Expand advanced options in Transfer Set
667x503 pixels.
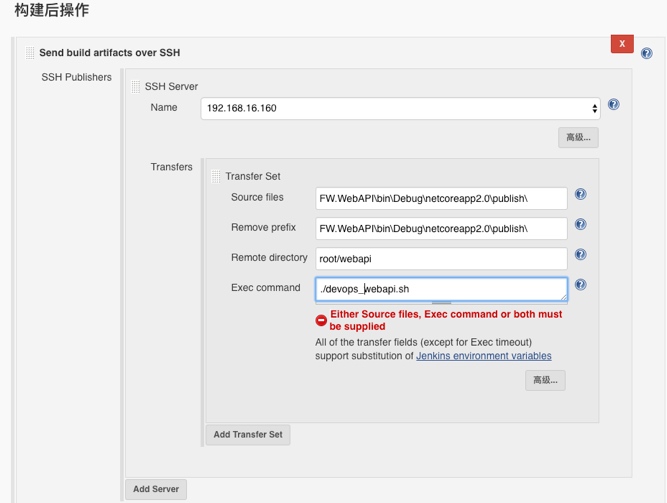545,380
